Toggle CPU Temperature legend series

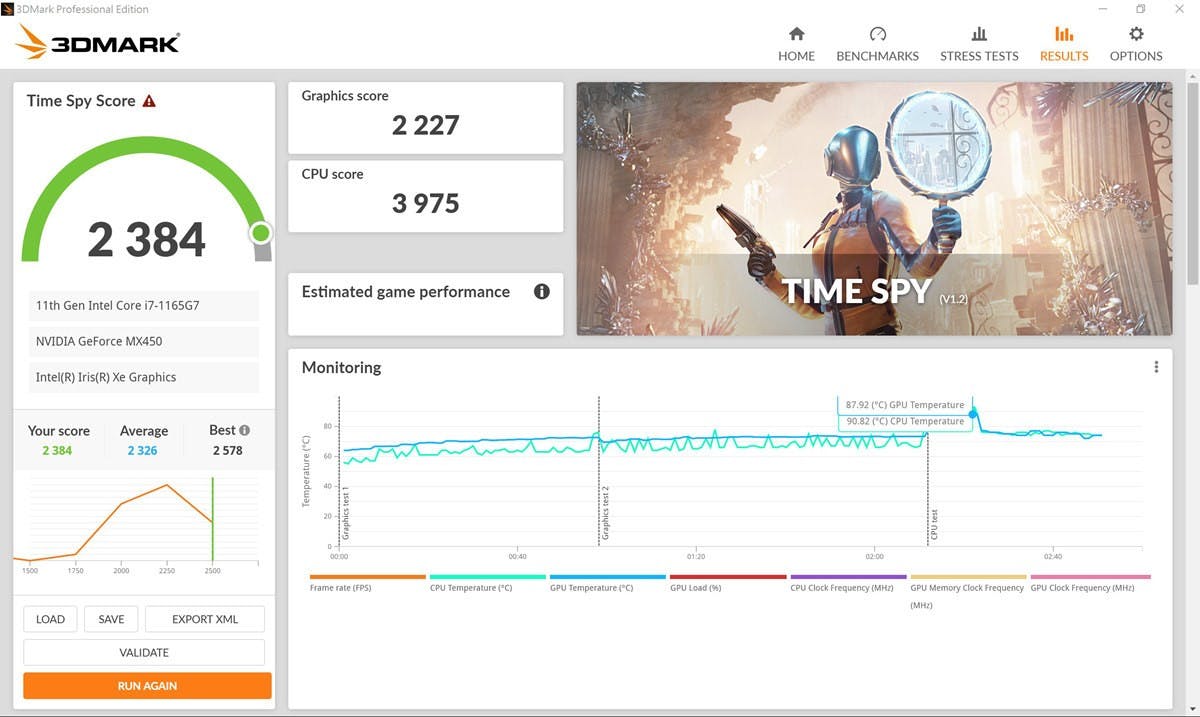[x=470, y=588]
